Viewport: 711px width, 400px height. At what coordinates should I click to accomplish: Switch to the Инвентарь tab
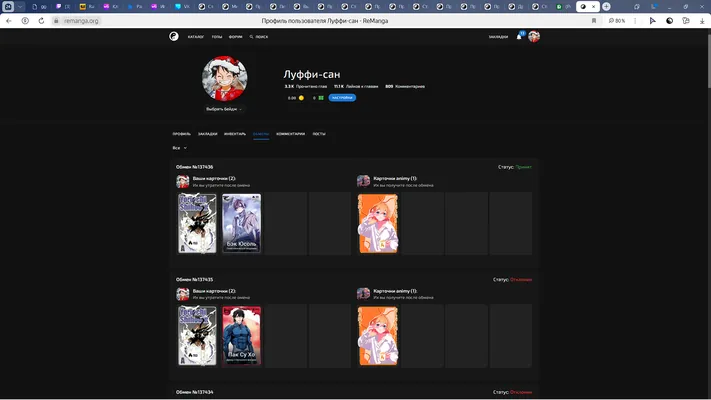click(235, 134)
